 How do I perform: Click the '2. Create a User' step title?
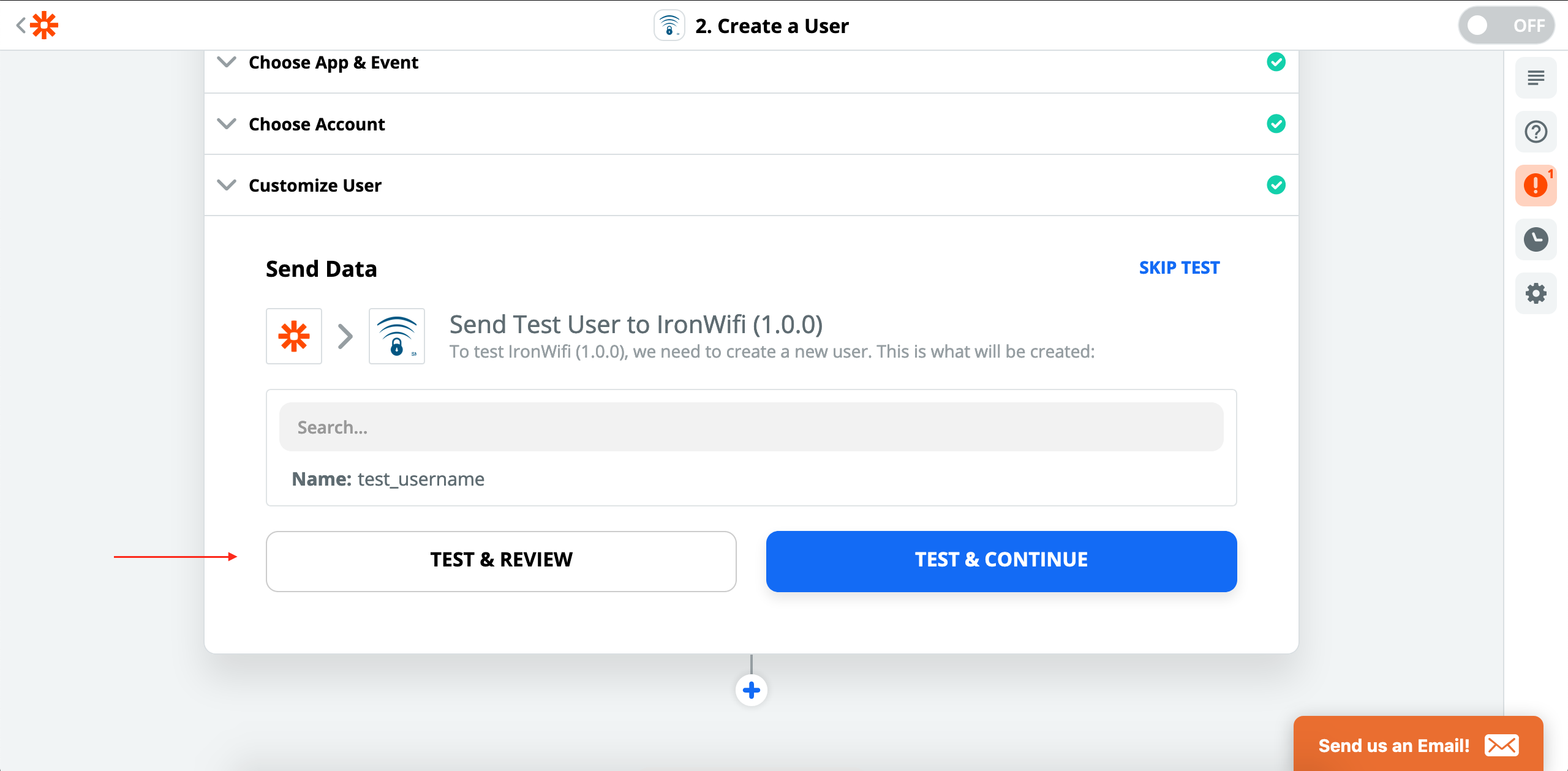[772, 25]
